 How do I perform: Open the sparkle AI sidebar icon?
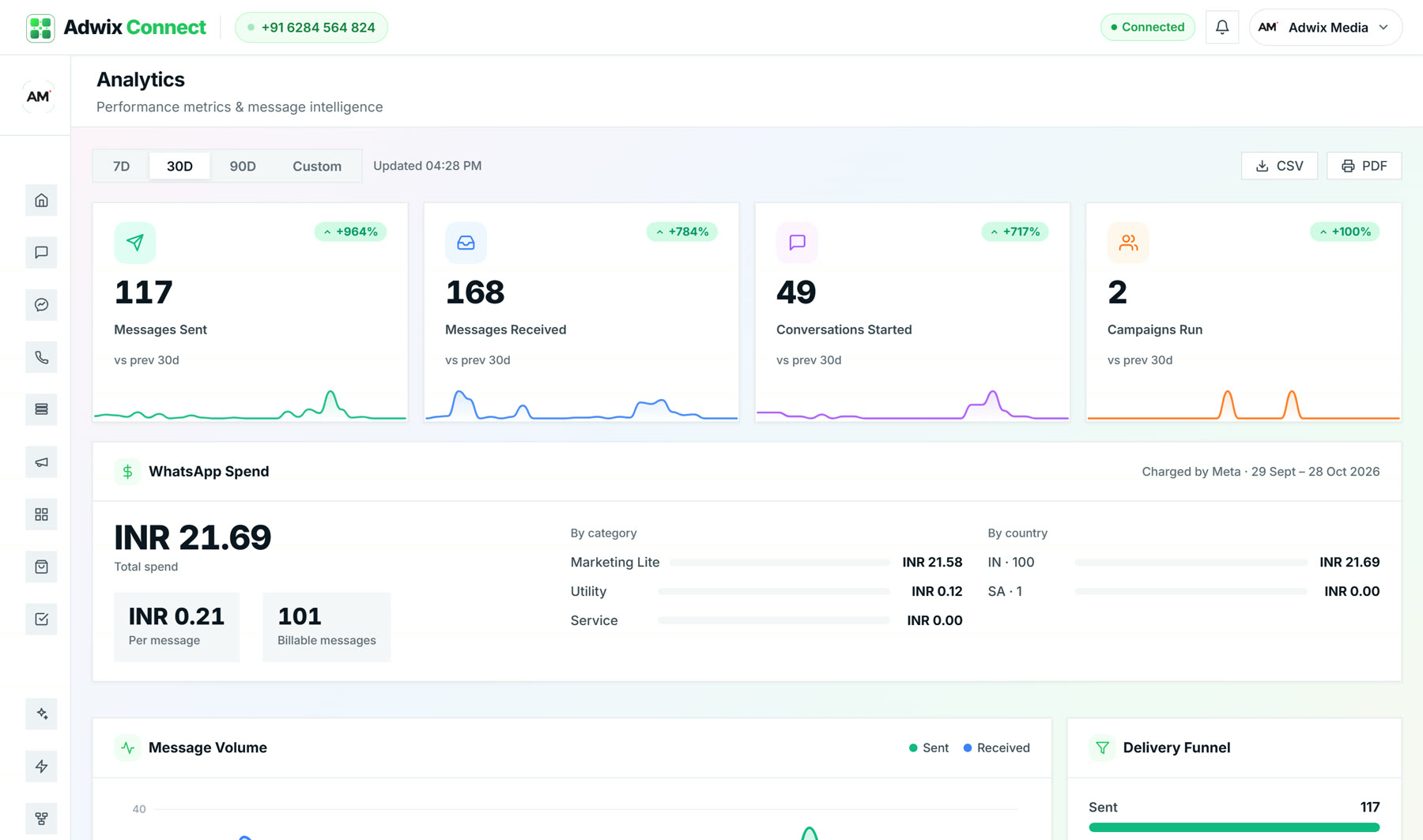[41, 714]
